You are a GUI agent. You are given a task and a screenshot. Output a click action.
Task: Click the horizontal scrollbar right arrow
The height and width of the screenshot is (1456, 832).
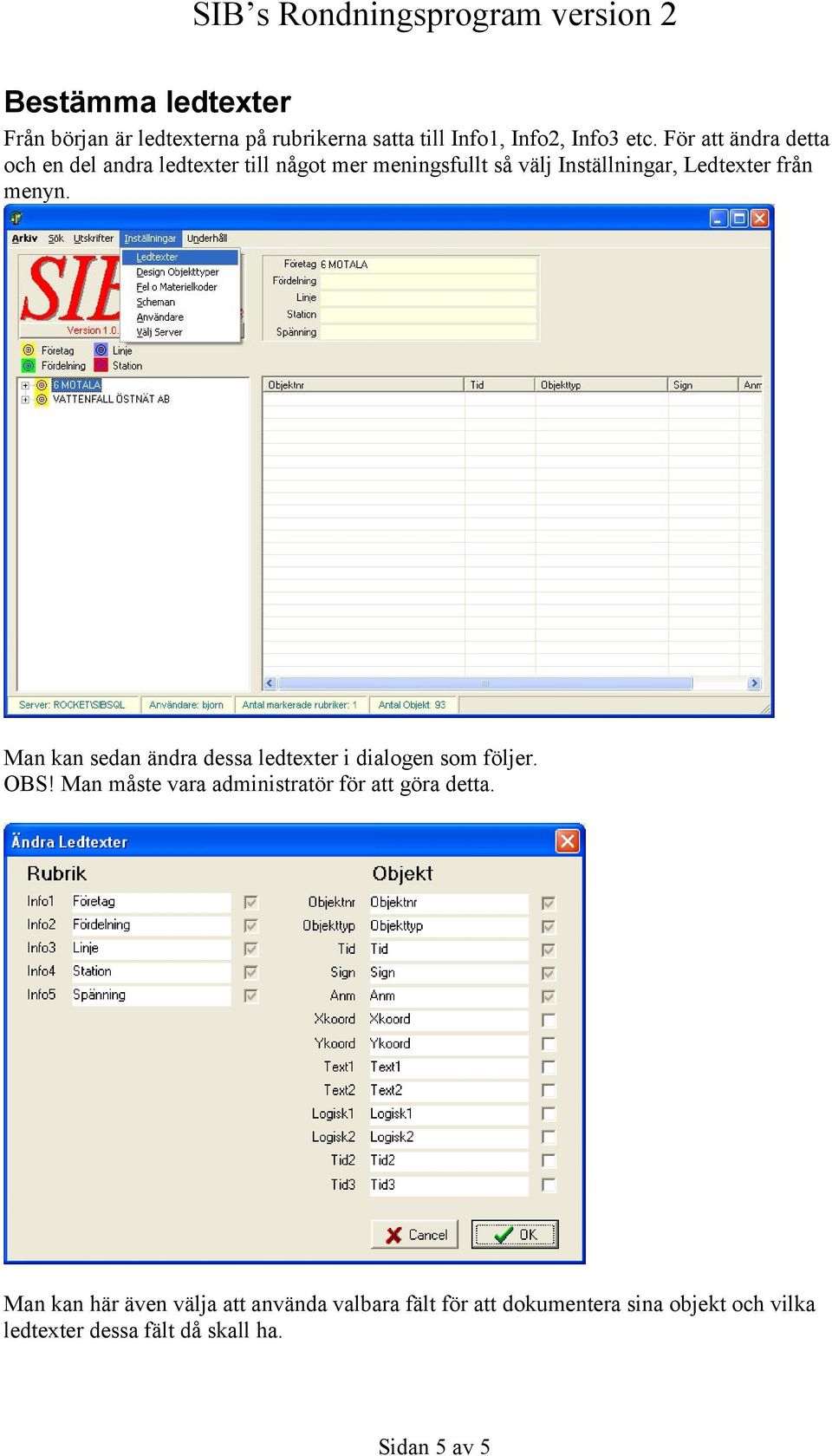tap(754, 683)
